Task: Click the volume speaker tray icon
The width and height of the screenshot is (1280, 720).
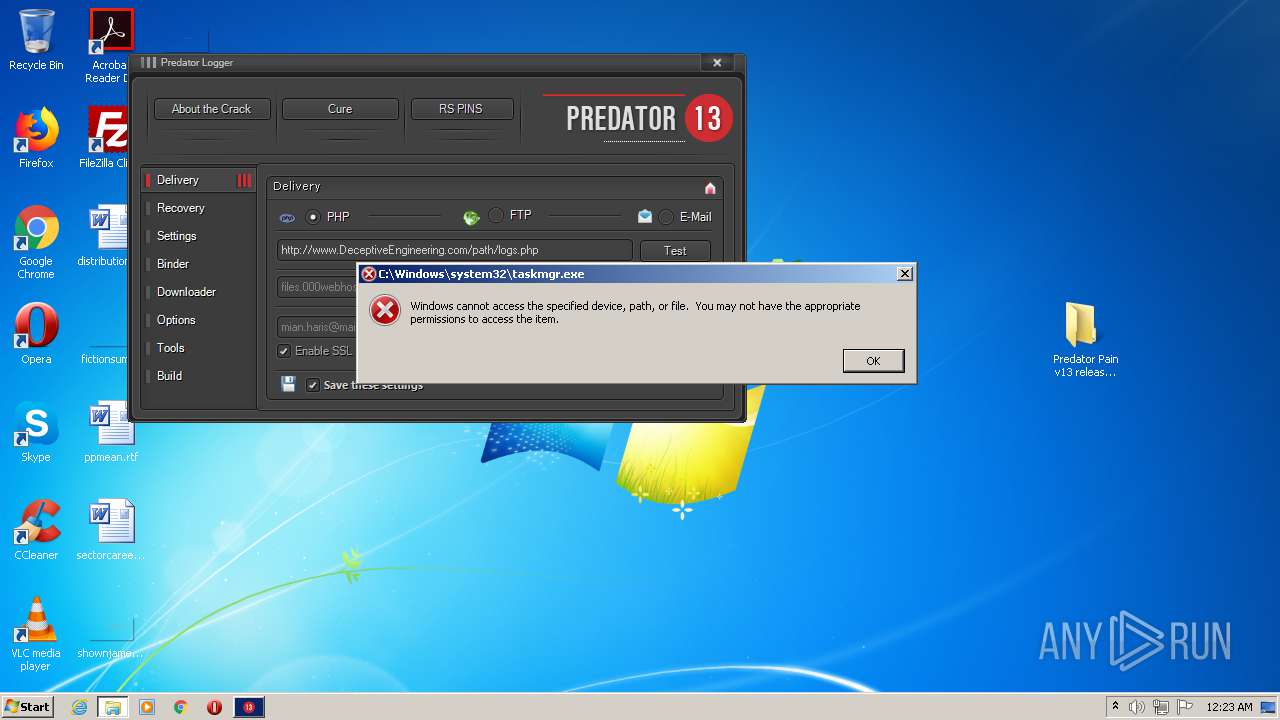Action: pos(1136,707)
